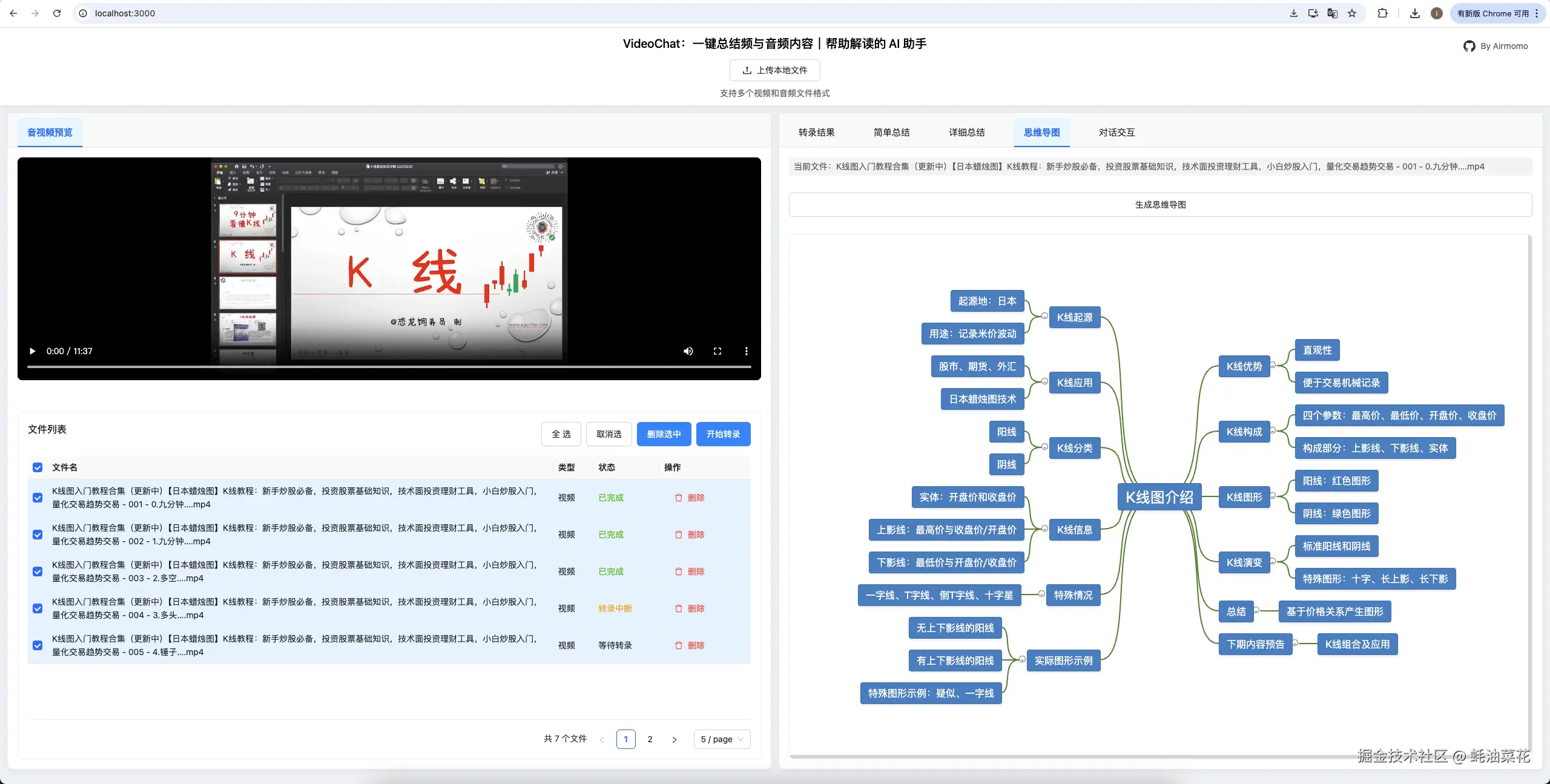Select page 2 in the pagination
Viewport: 1550px width, 784px height.
pos(650,739)
